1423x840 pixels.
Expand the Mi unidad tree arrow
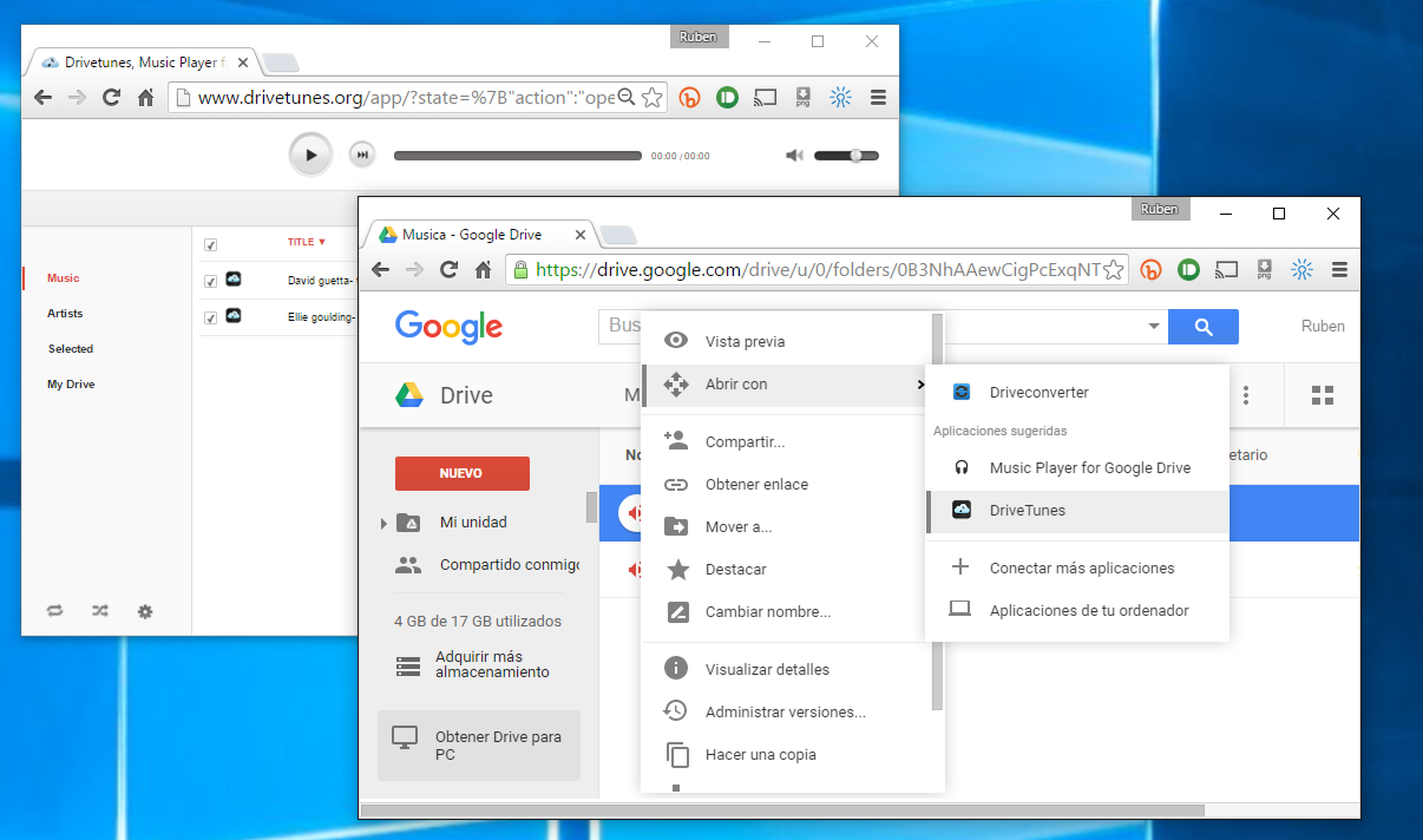pos(383,523)
